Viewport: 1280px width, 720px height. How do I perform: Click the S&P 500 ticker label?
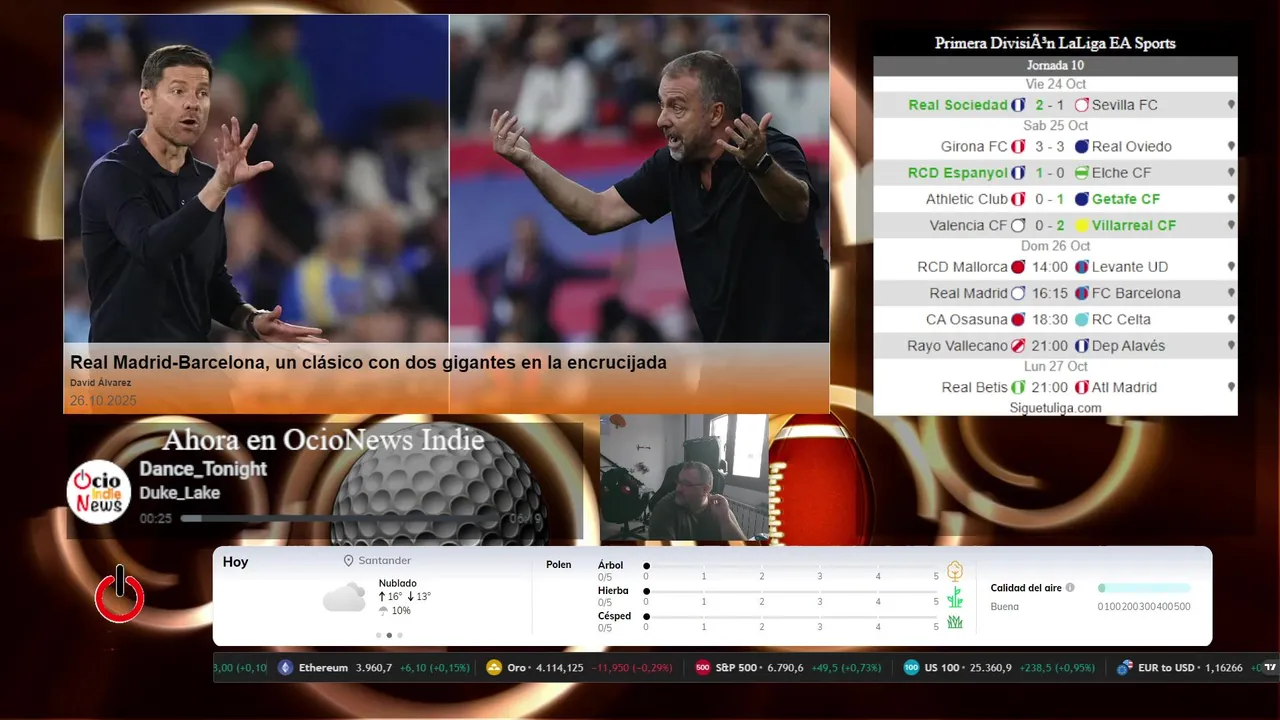click(736, 668)
